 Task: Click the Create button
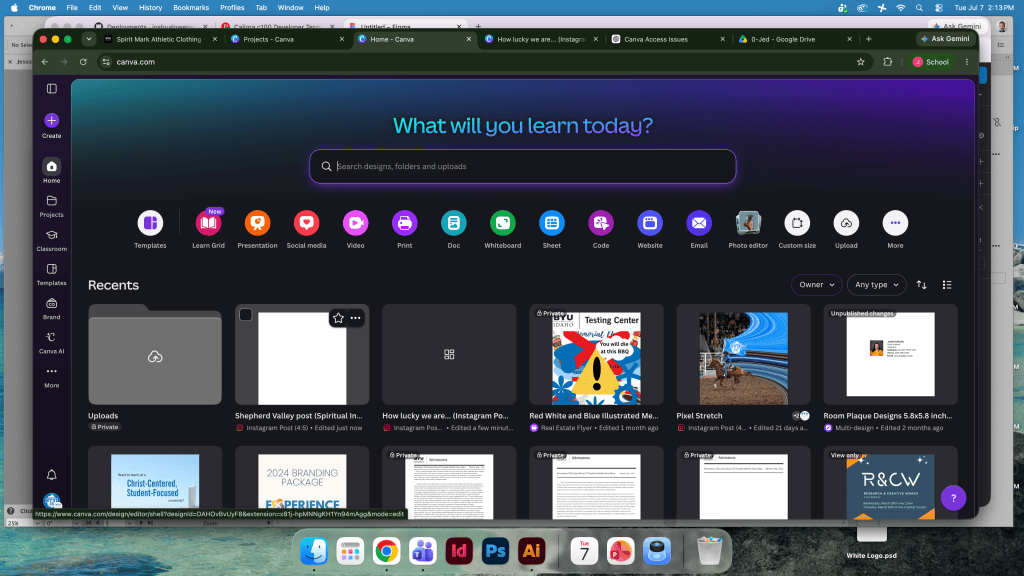(x=52, y=125)
